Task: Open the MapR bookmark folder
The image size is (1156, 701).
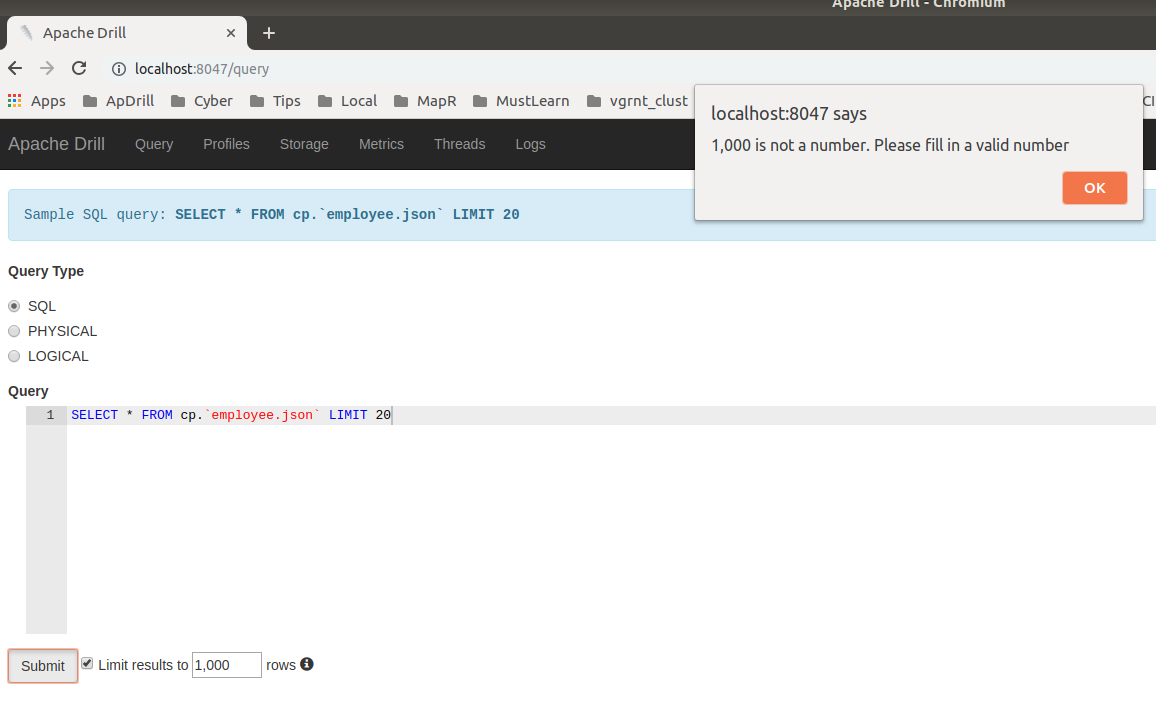Action: pyautogui.click(x=425, y=101)
